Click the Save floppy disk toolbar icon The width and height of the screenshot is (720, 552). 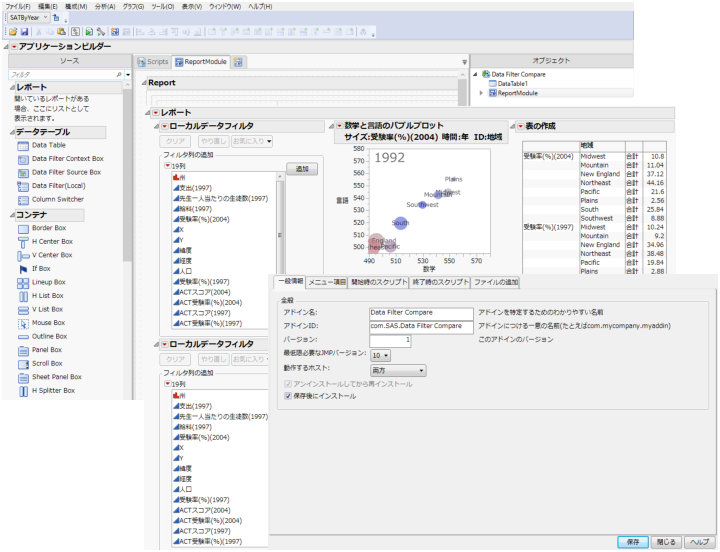(24, 32)
